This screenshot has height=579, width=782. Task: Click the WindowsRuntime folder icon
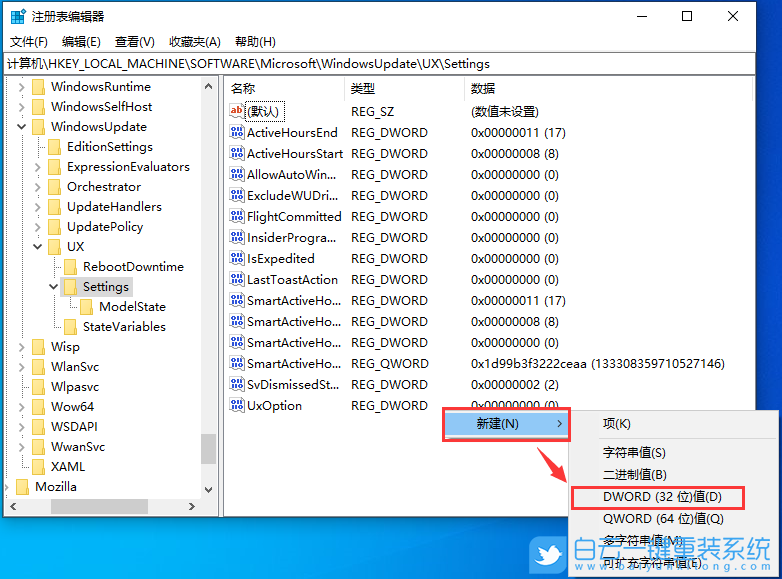[x=38, y=87]
